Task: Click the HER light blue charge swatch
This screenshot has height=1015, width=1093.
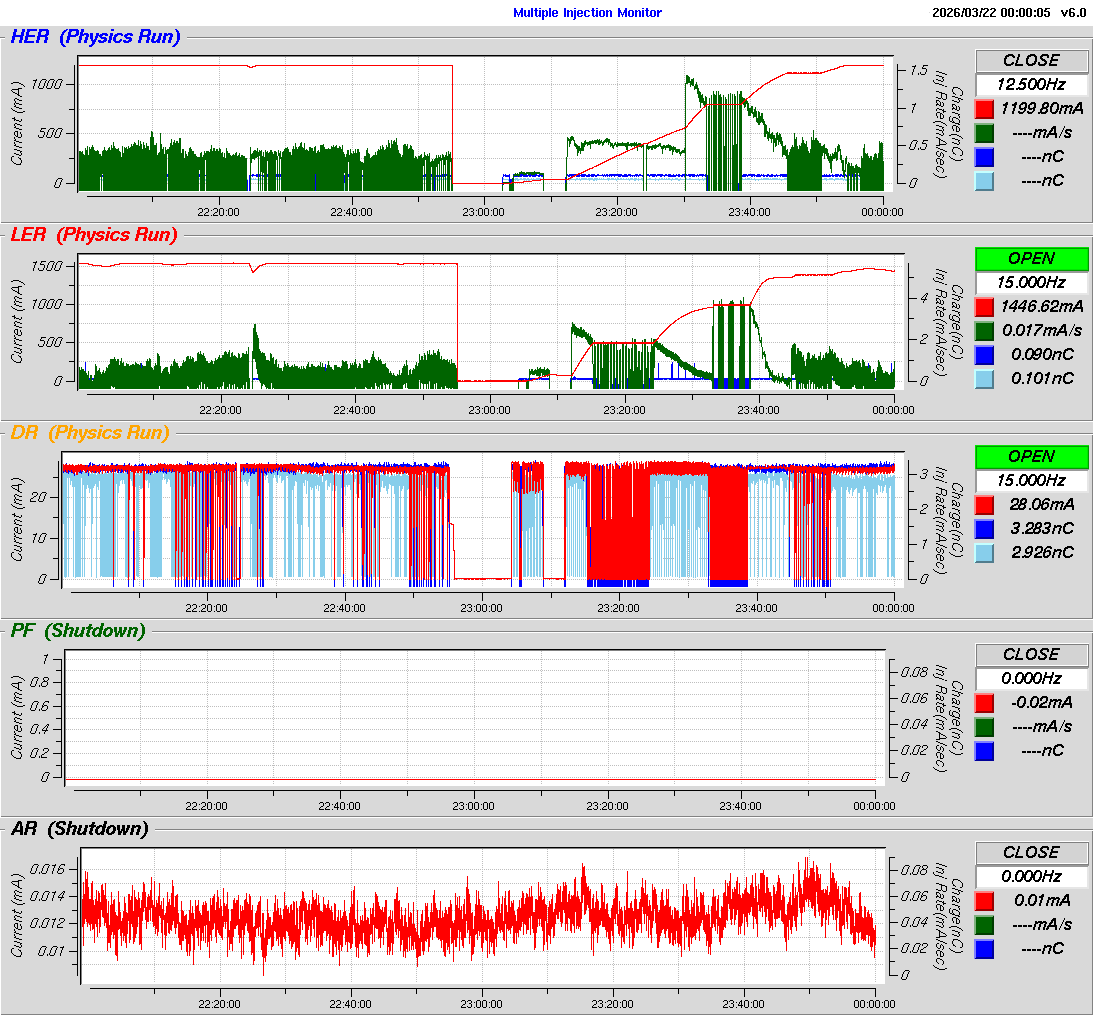Action: click(x=985, y=180)
